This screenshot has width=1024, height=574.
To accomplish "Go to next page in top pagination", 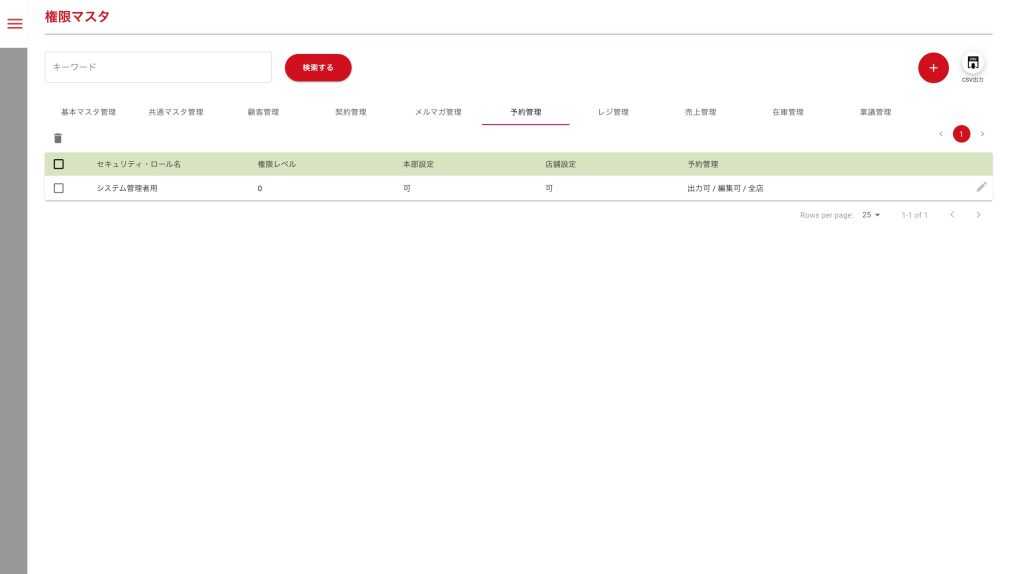I will [982, 134].
